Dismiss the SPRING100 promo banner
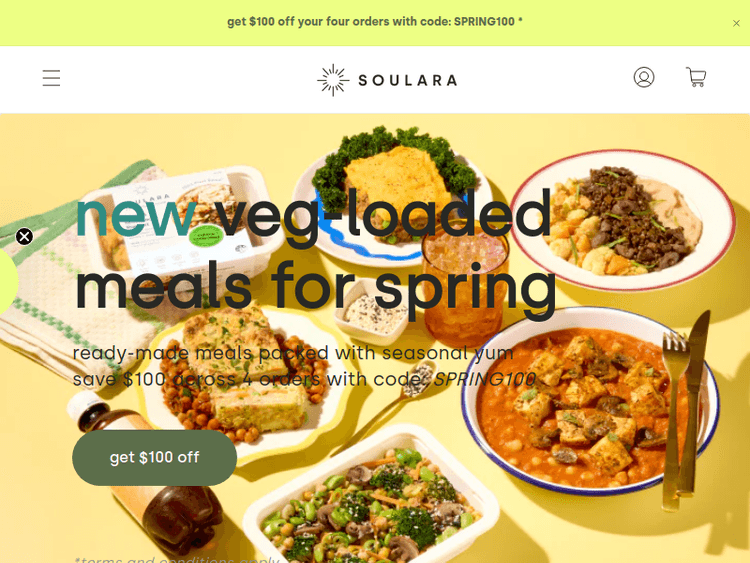Screen dimensions: 750x563 click(736, 23)
